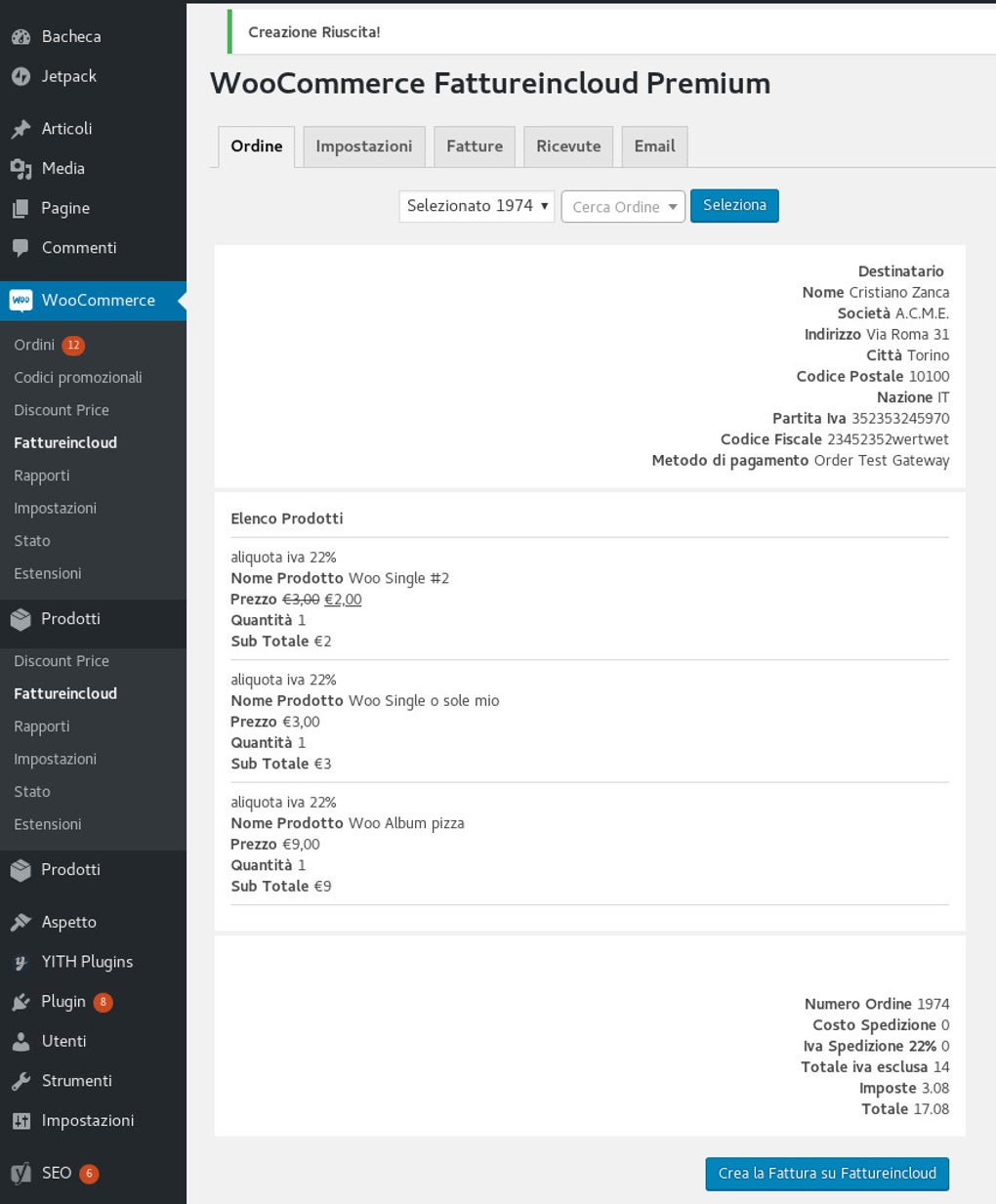Click the Crea la Fattura su Fattureincloud button
The image size is (996, 1204).
pos(826,1174)
